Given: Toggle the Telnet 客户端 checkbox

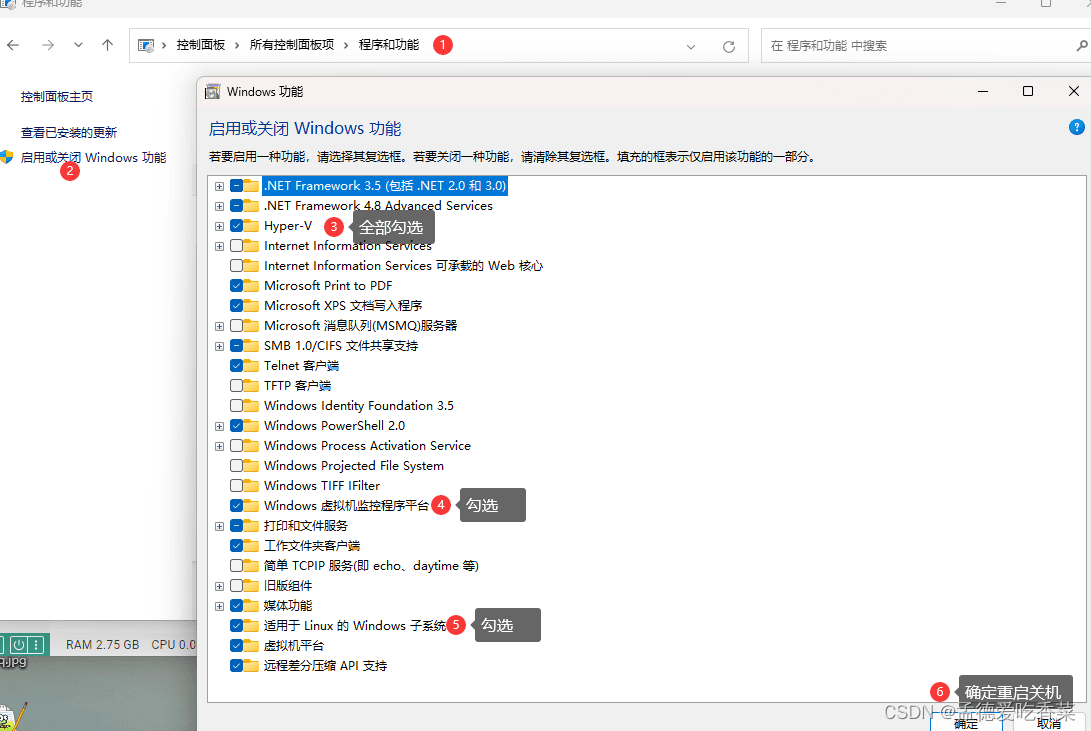Looking at the screenshot, I should (237, 366).
